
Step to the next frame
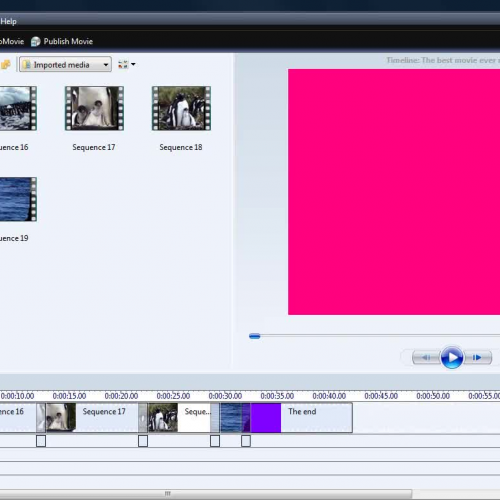(477, 358)
